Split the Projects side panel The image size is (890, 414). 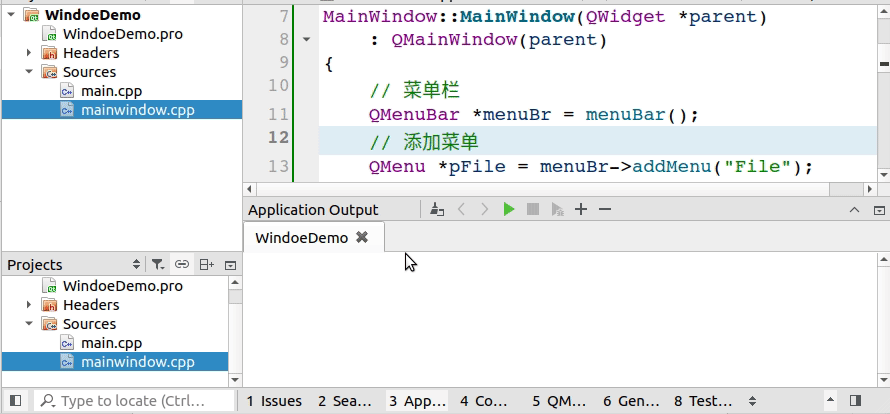(207, 265)
